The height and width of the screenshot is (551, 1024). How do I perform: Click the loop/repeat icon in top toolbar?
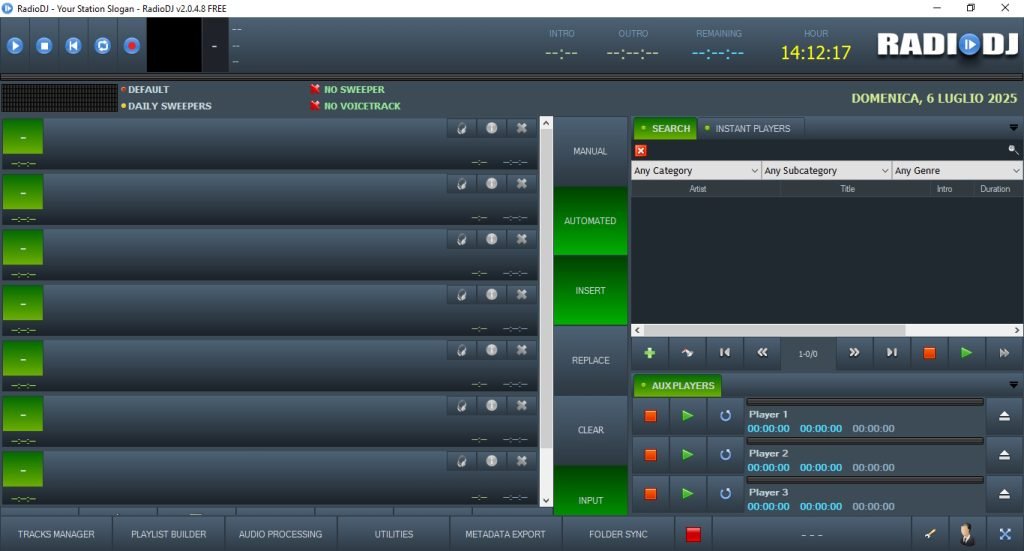pyautogui.click(x=102, y=45)
